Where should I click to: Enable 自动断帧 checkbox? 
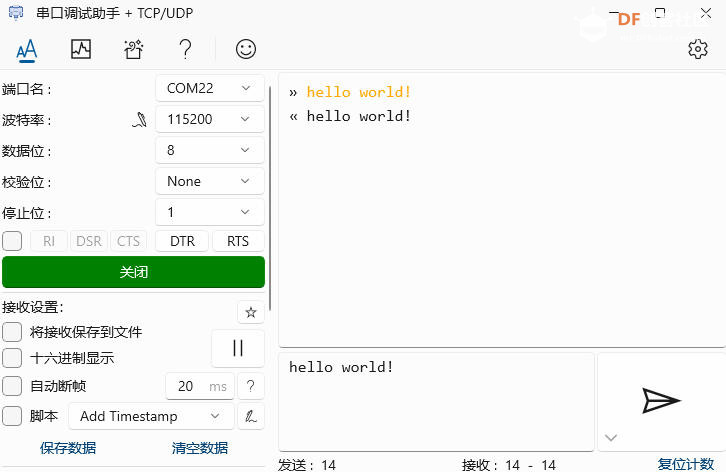12,386
